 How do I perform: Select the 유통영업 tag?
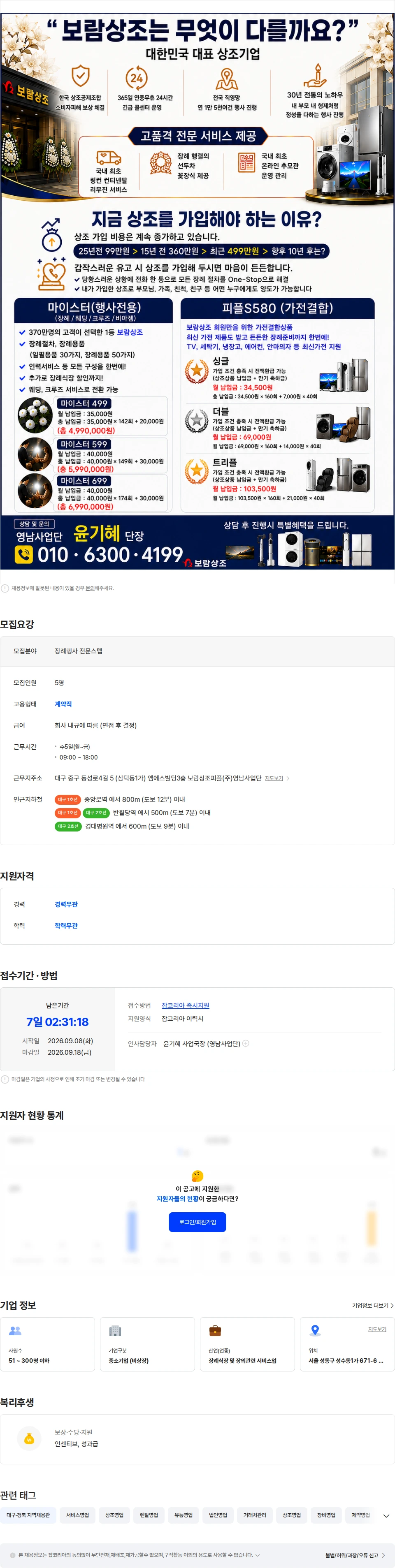point(183,1515)
